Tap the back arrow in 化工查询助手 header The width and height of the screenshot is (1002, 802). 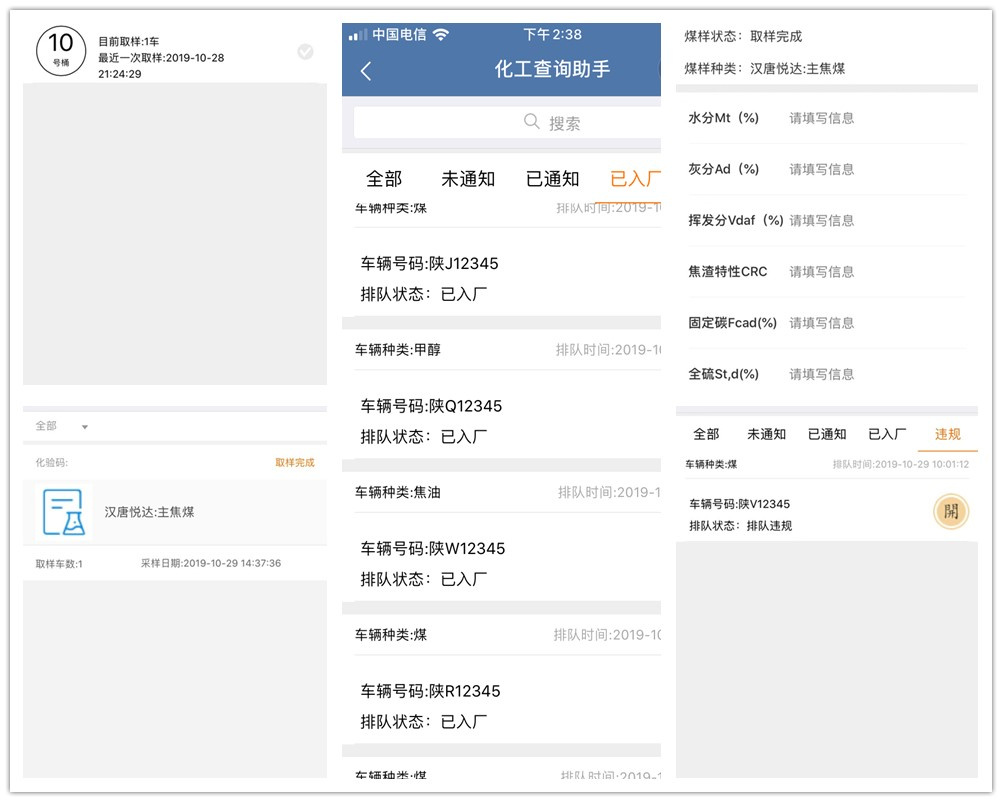tap(366, 71)
